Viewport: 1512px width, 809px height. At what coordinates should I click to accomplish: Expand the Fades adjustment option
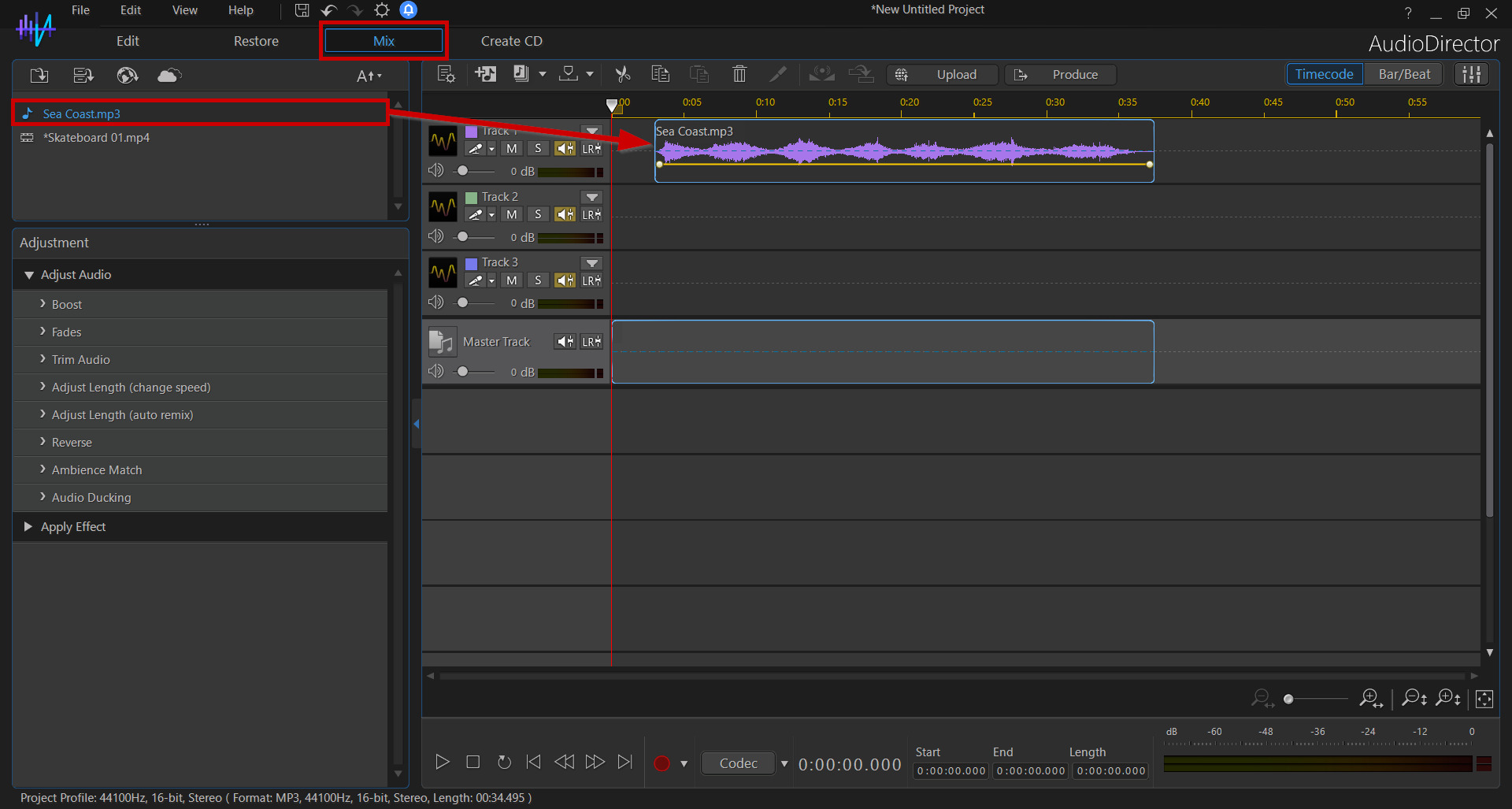[66, 332]
